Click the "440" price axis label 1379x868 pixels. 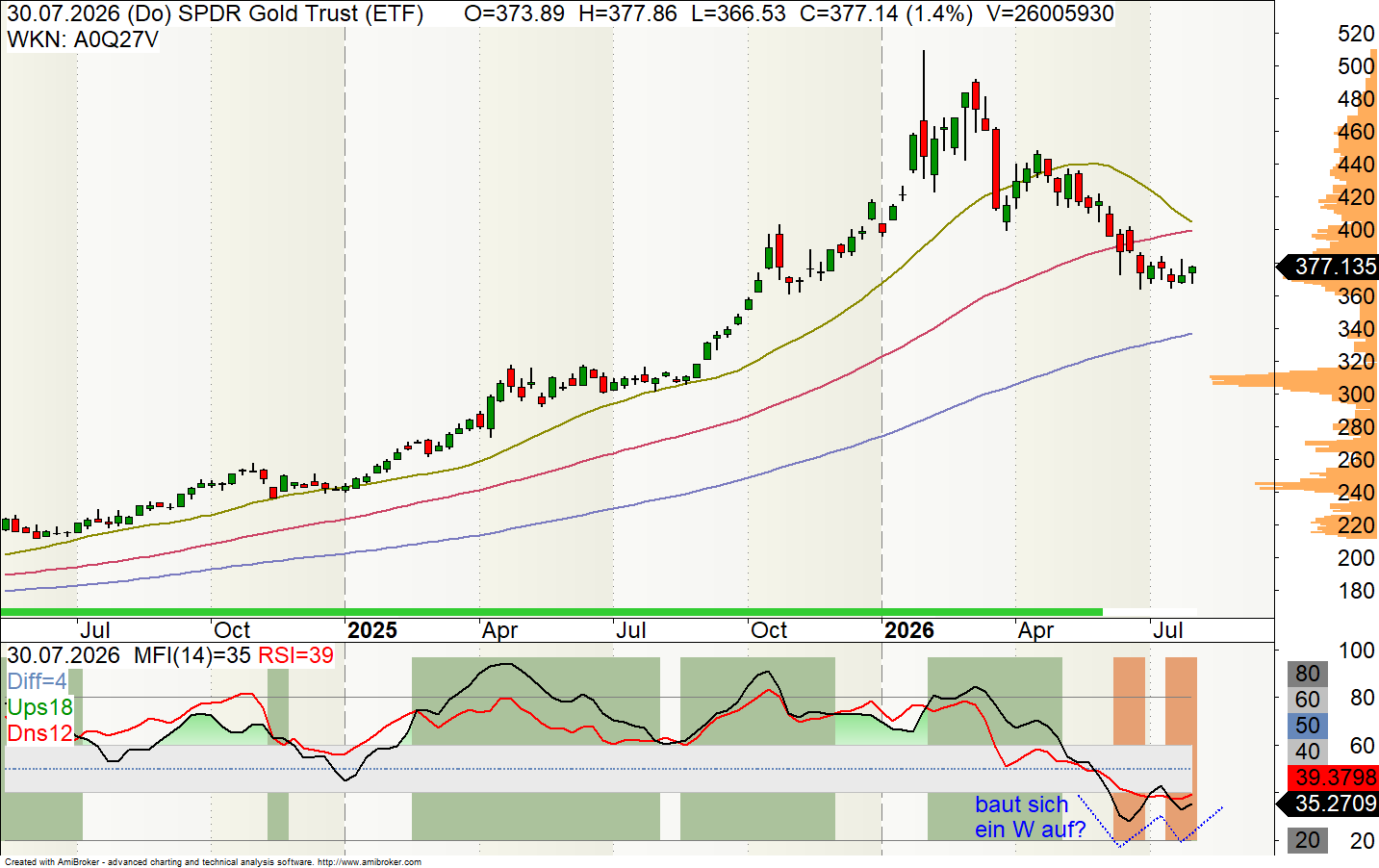click(1356, 165)
